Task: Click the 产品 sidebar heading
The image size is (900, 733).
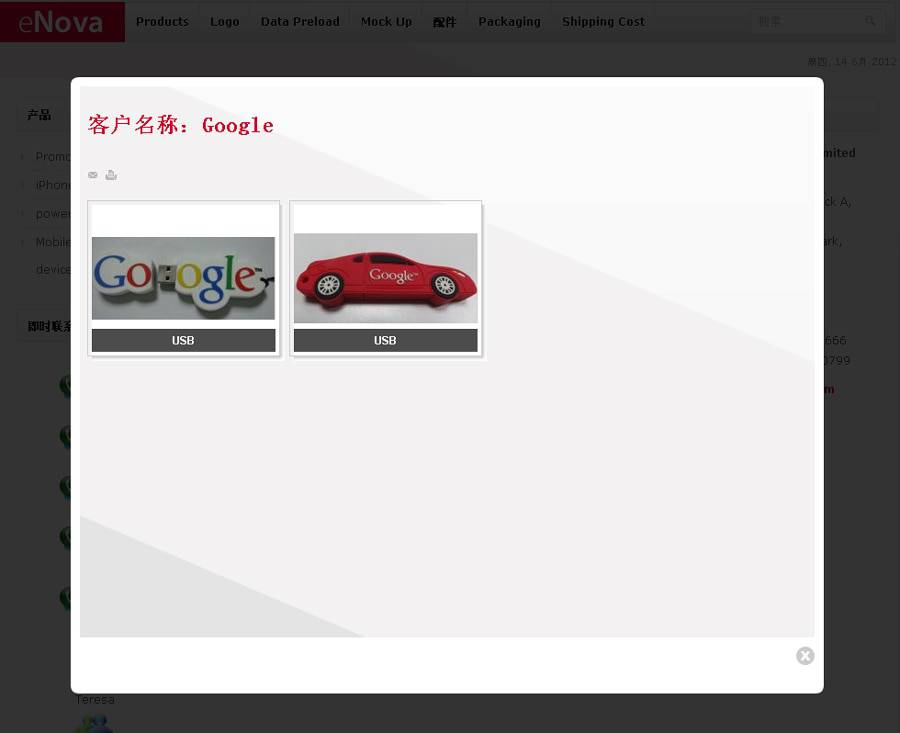Action: coord(39,115)
